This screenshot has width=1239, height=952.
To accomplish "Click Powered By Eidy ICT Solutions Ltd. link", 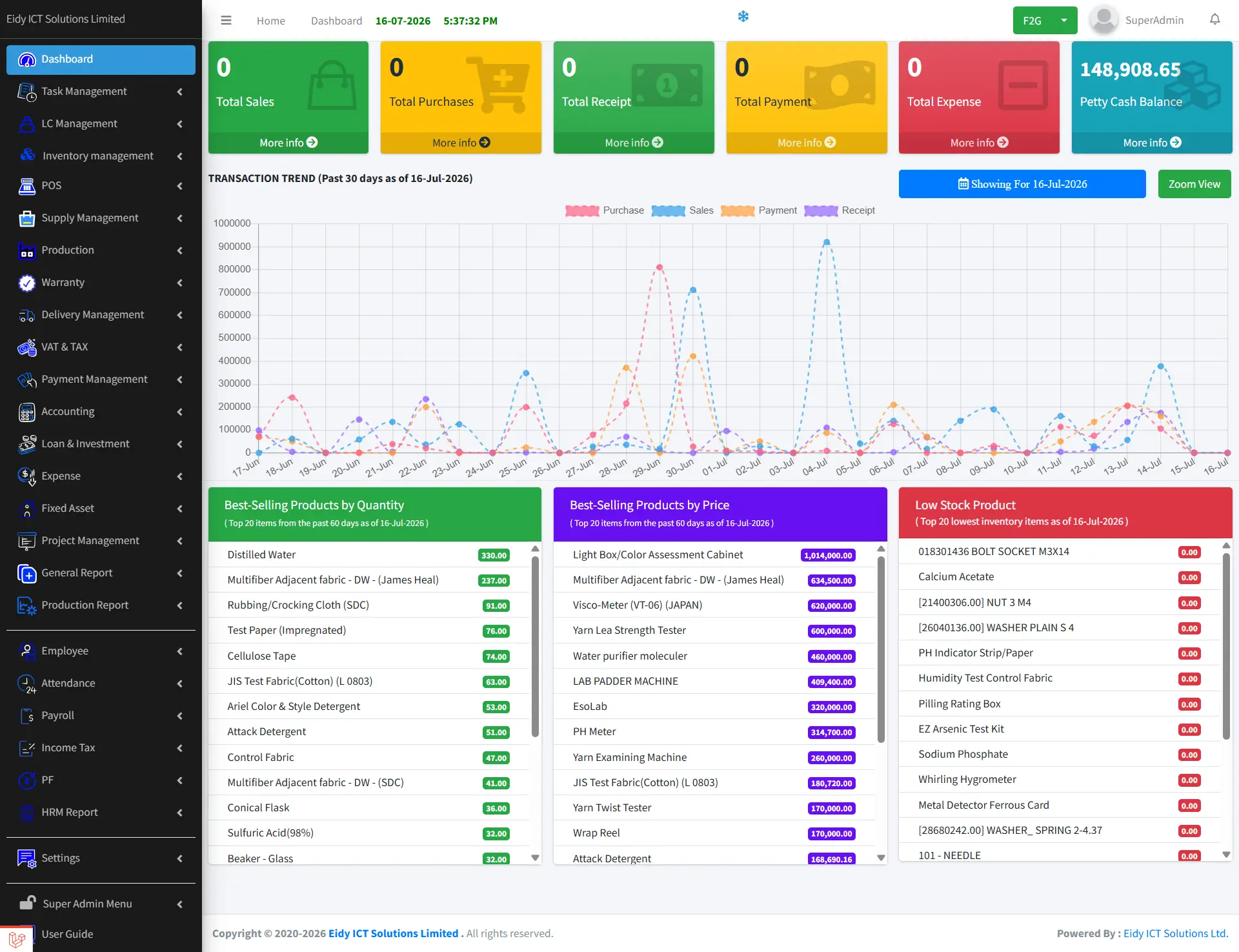I will [1176, 933].
